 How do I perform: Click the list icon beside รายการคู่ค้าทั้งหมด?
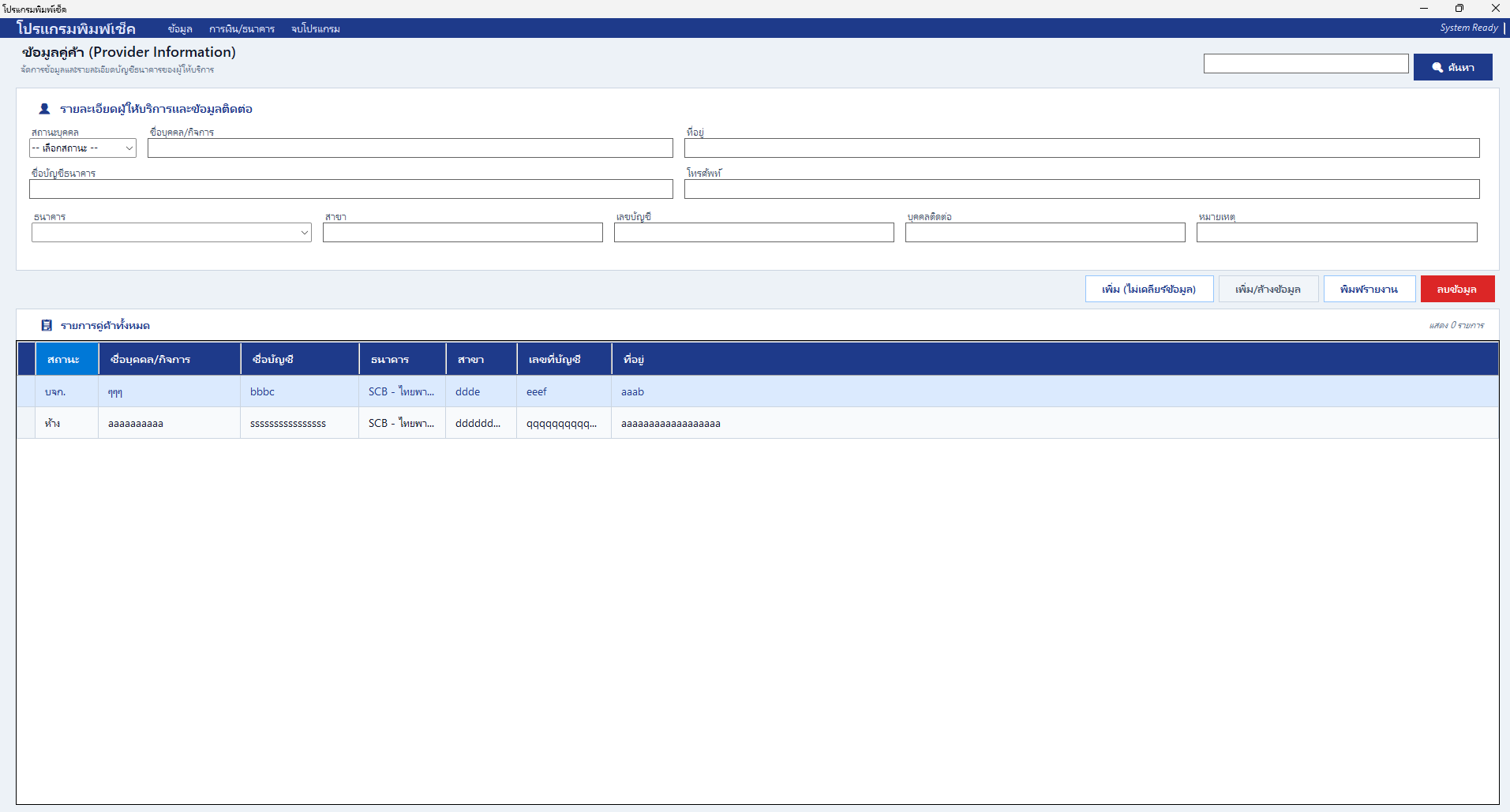coord(47,325)
